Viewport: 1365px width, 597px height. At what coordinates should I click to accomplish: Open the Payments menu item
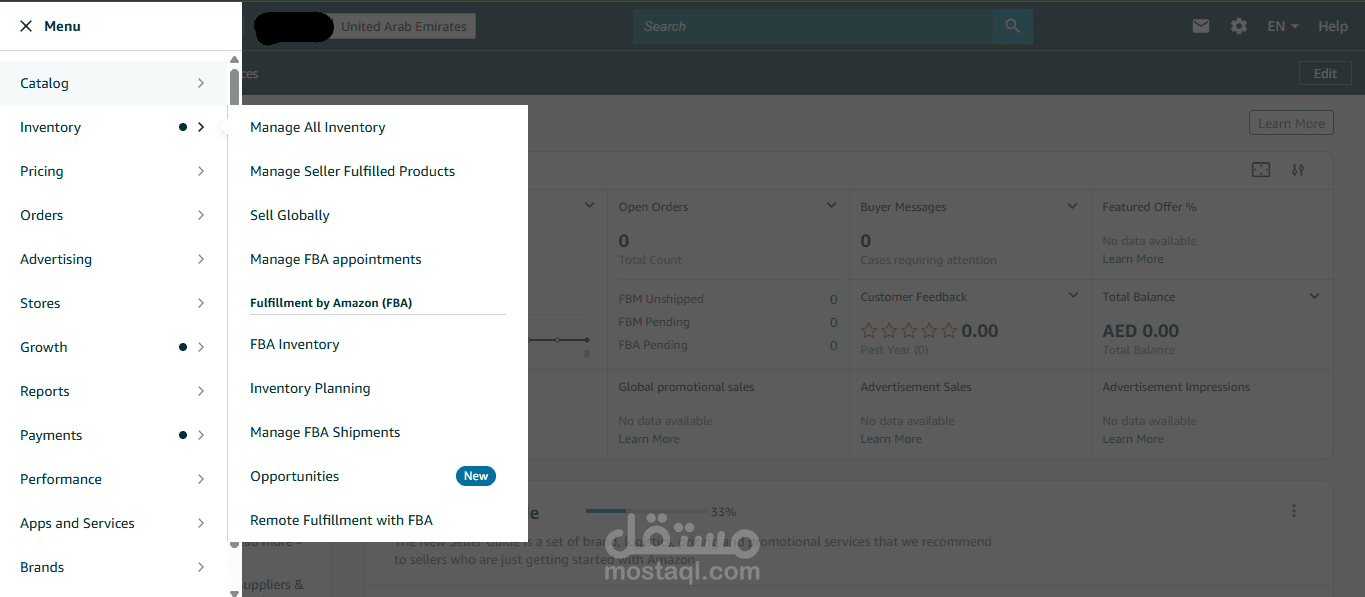click(x=113, y=435)
